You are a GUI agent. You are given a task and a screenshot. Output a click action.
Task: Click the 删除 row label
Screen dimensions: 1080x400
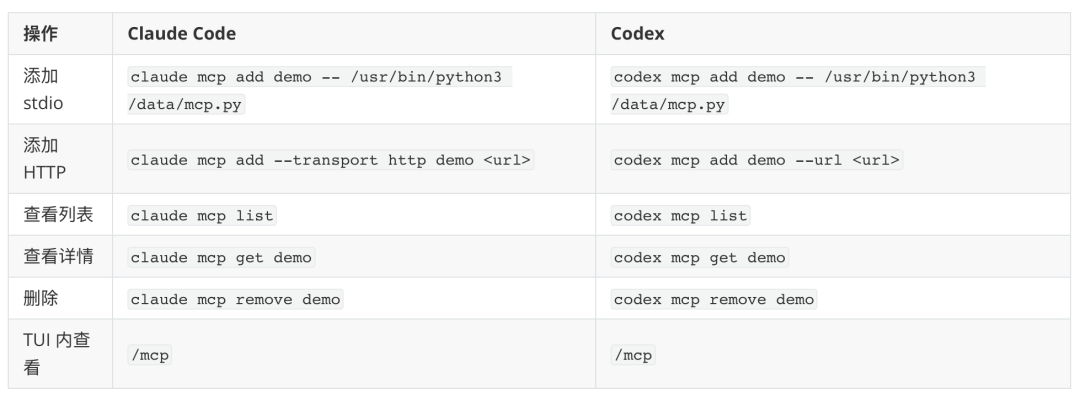click(x=41, y=298)
